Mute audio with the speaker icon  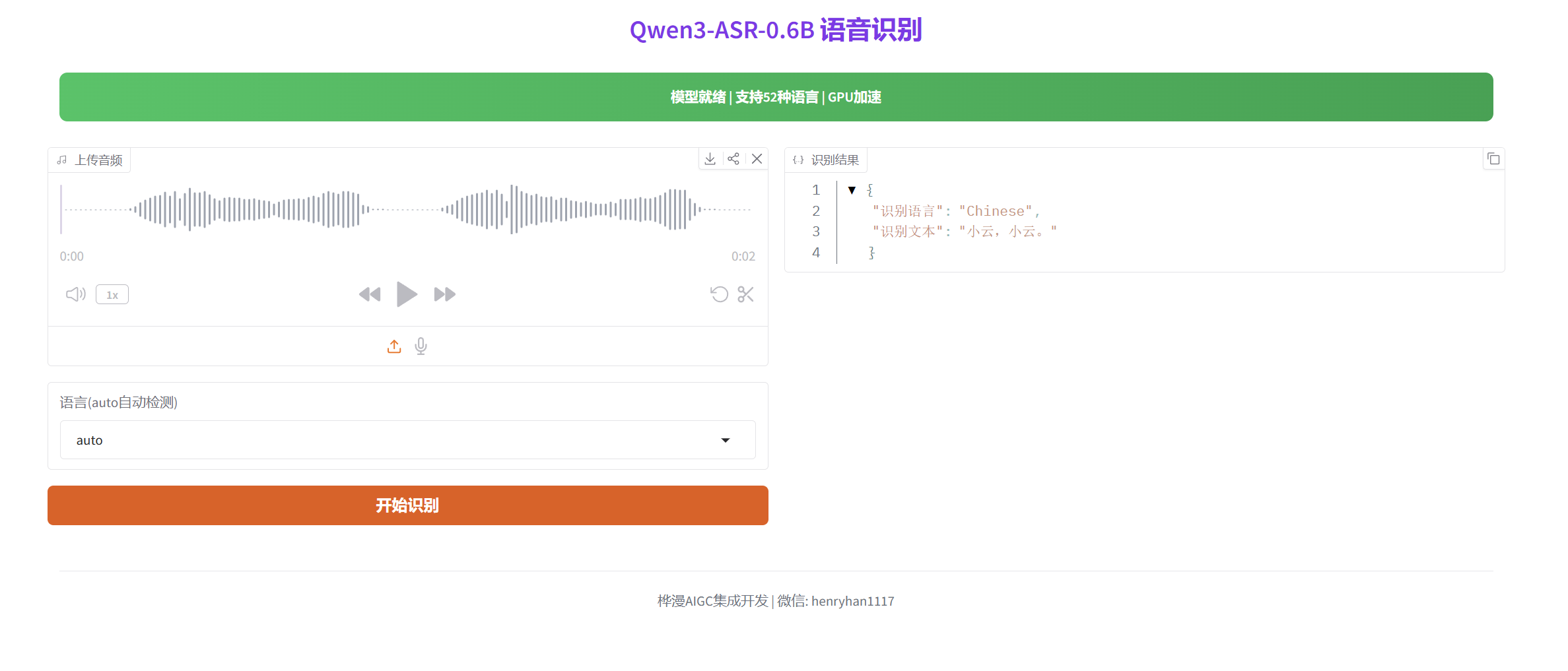[x=75, y=294]
